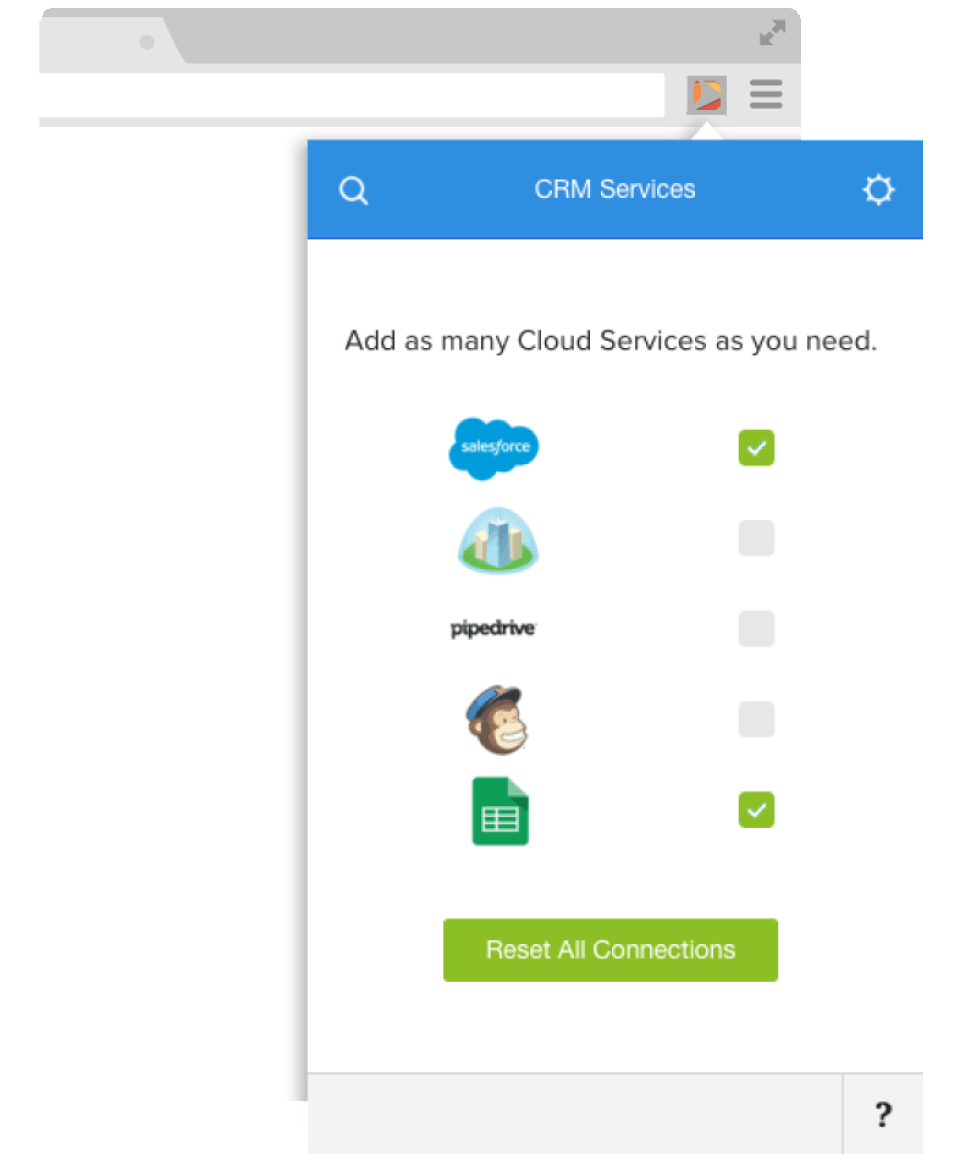Open settings with the gear icon
This screenshot has width=960, height=1165.
point(878,189)
